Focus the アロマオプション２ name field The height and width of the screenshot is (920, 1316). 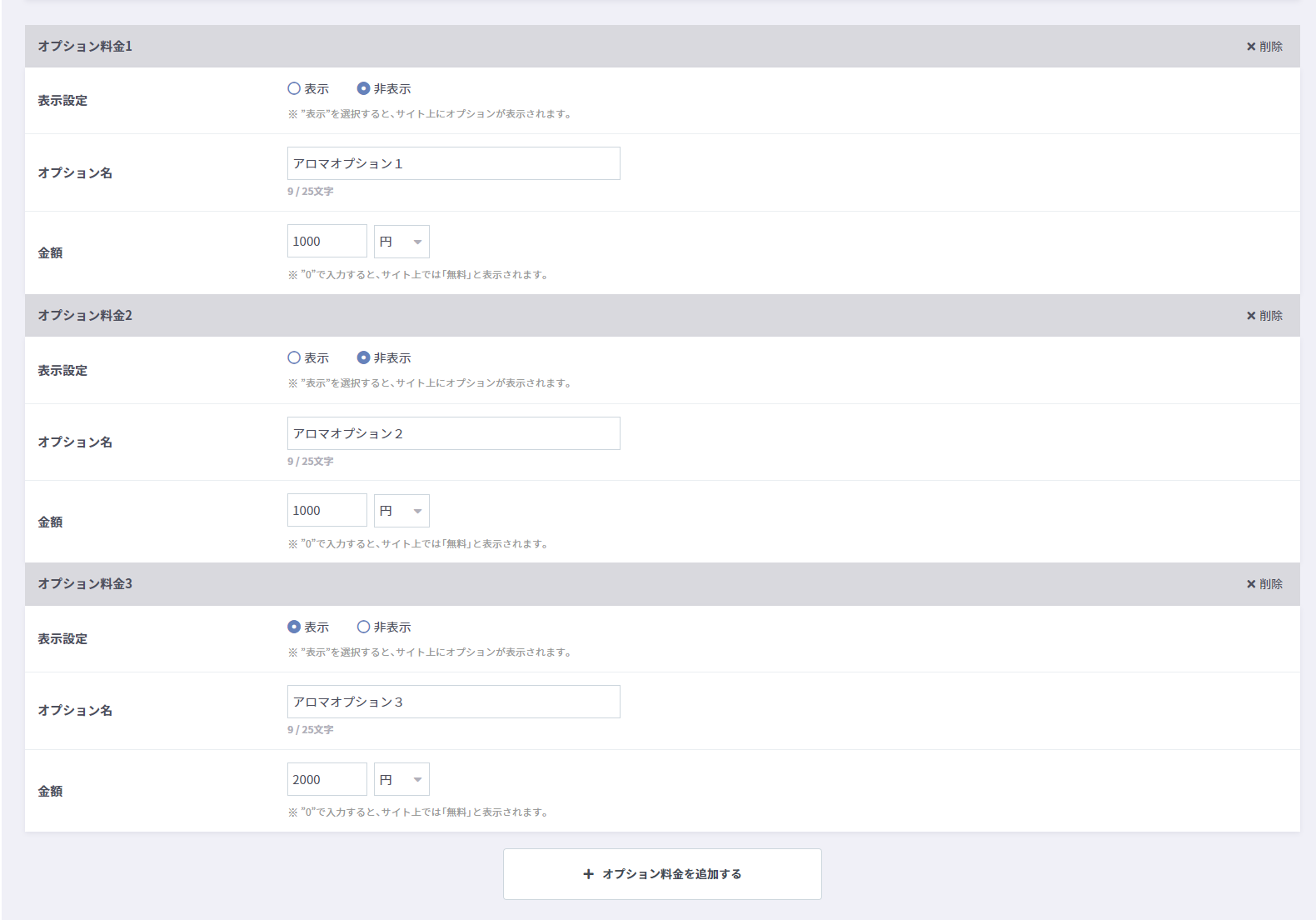click(453, 433)
